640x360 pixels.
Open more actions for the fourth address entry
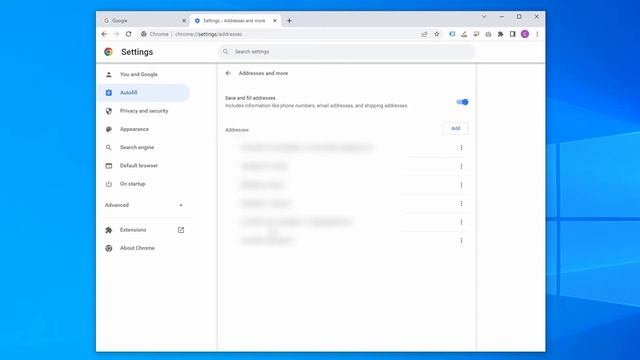tap(461, 204)
